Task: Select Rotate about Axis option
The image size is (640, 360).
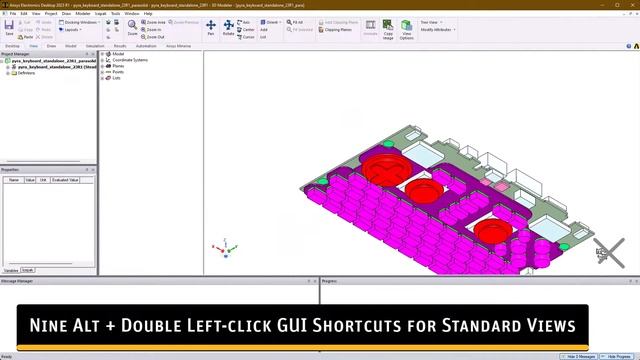Action: (244, 22)
